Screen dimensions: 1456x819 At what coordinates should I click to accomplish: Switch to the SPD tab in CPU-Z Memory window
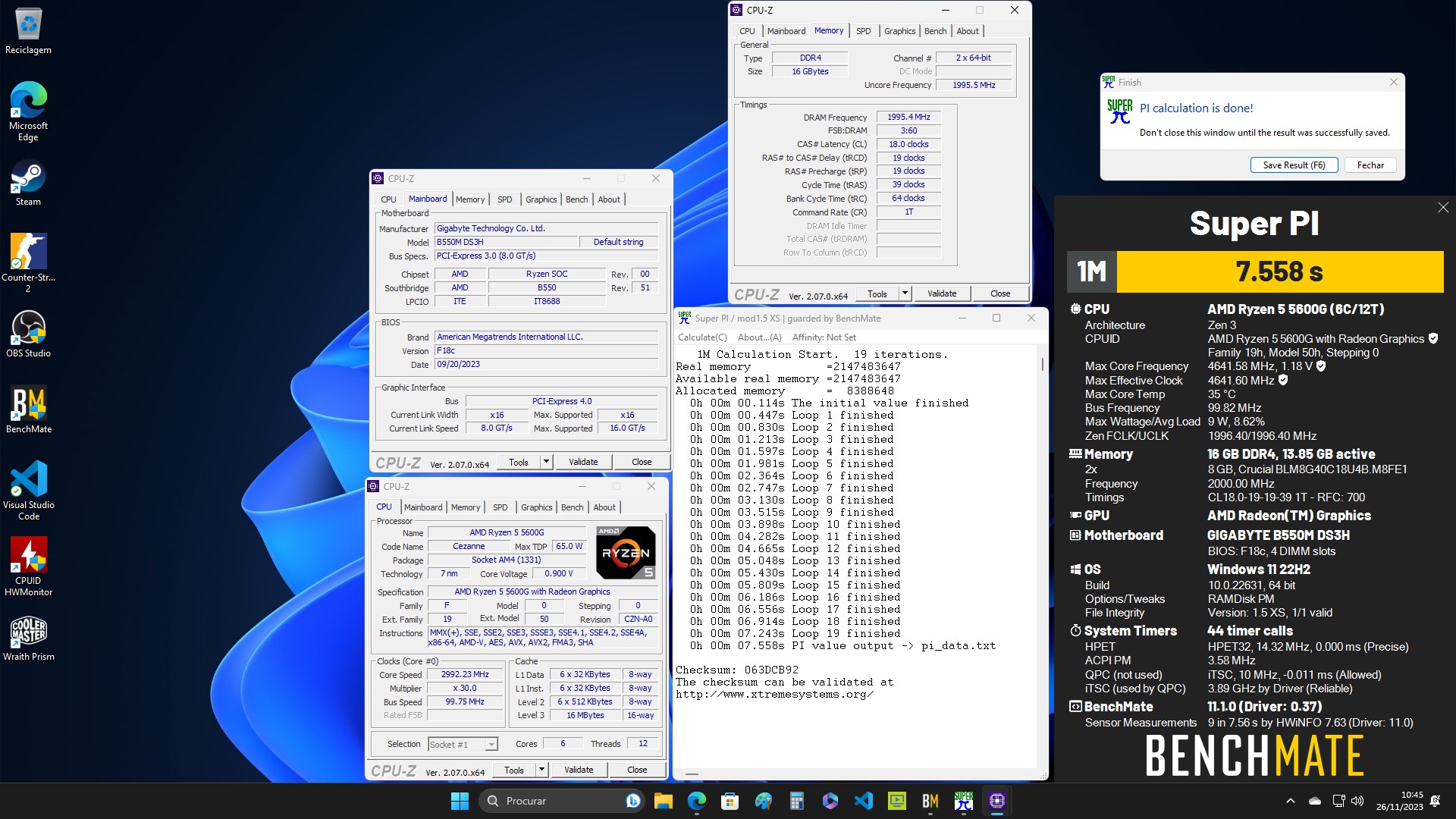pos(863,31)
